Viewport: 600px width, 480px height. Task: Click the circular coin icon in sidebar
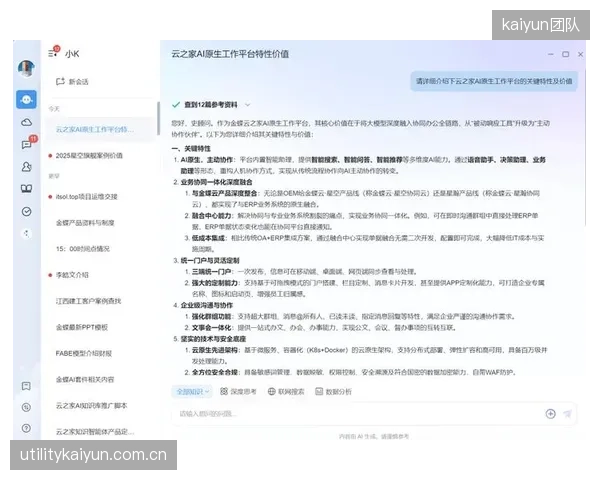[x=26, y=407]
